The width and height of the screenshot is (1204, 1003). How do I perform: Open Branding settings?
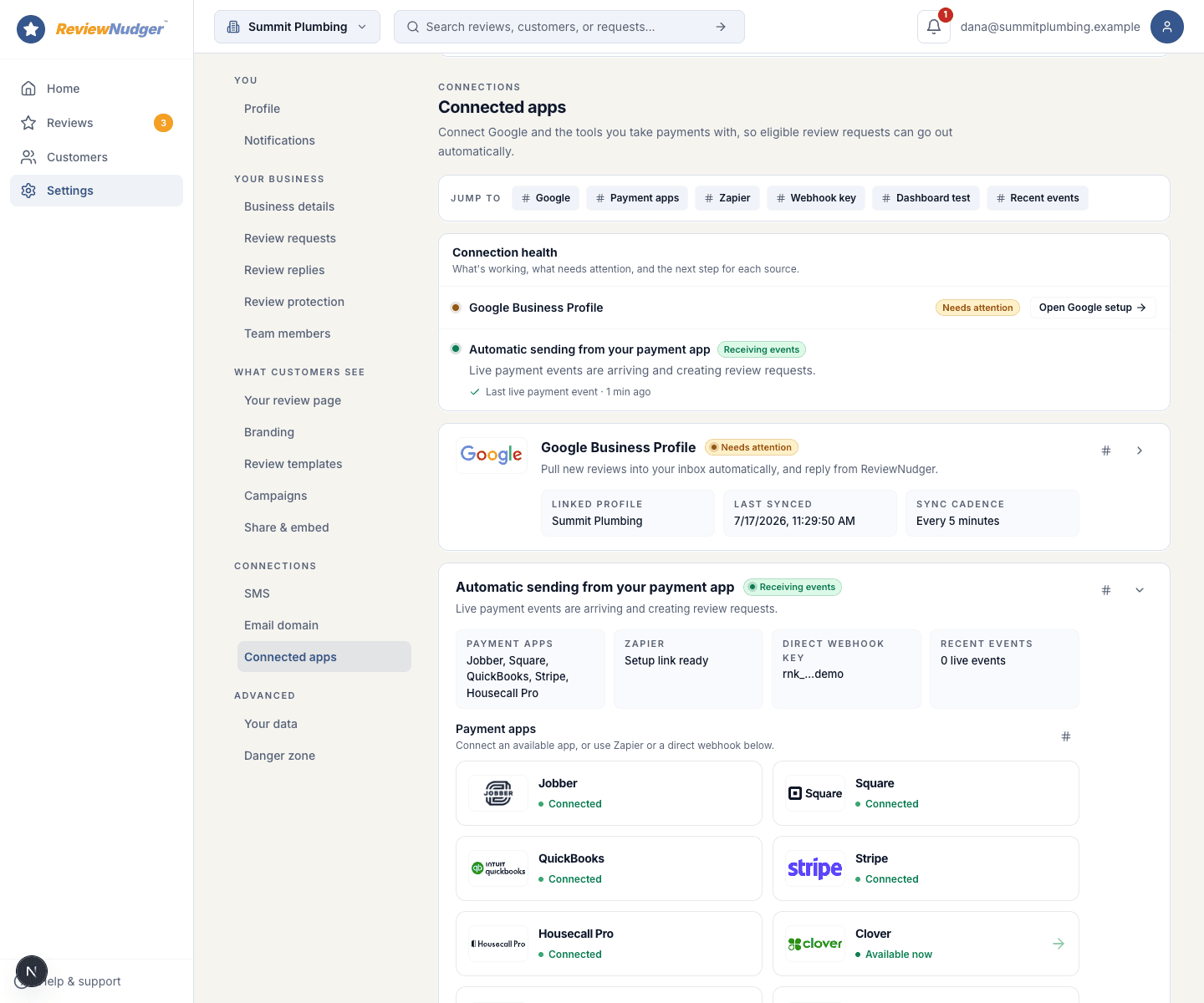click(x=324, y=432)
